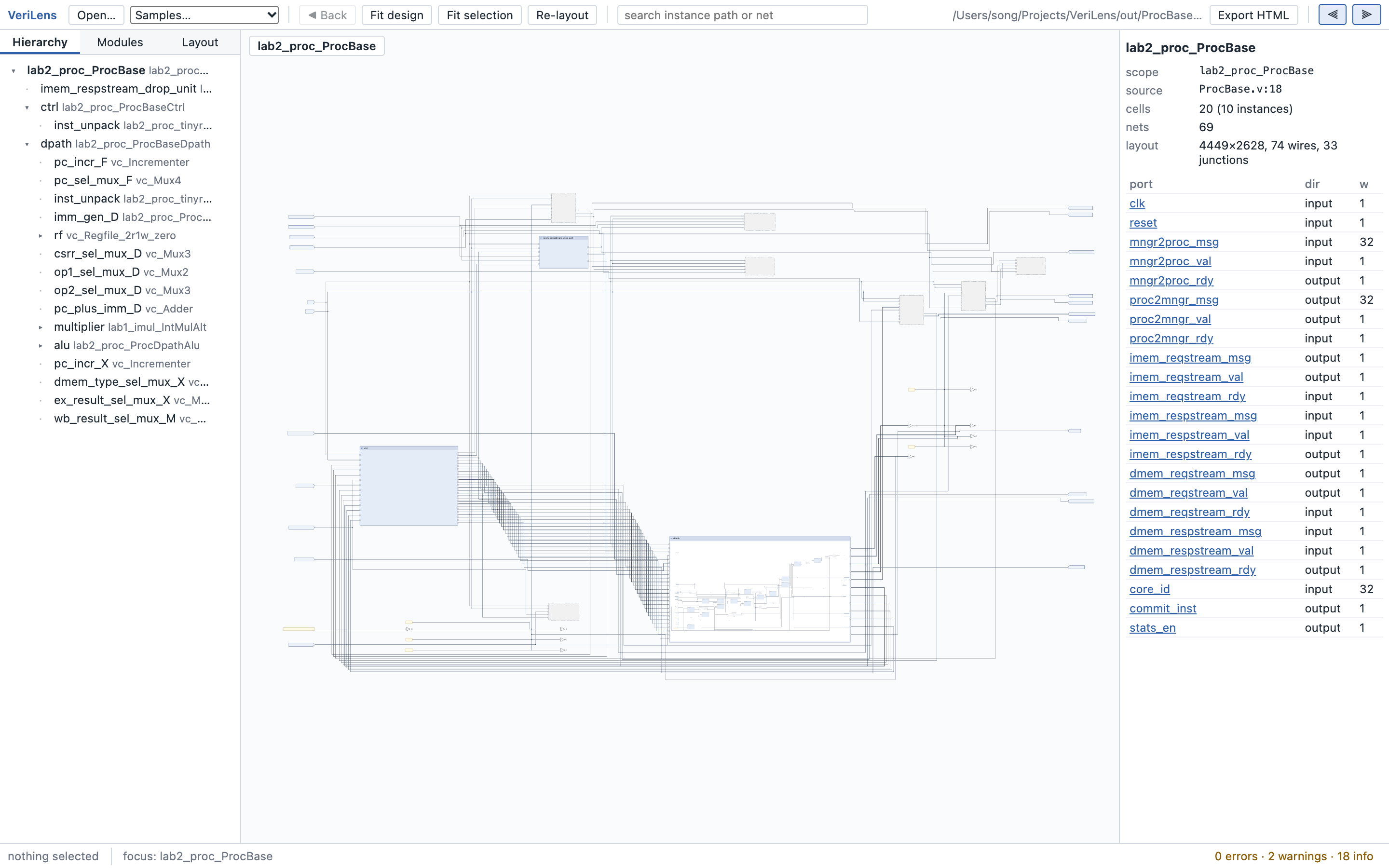Select pc_incr_F vc_Incrementer tree item
1389x868 pixels.
121,162
